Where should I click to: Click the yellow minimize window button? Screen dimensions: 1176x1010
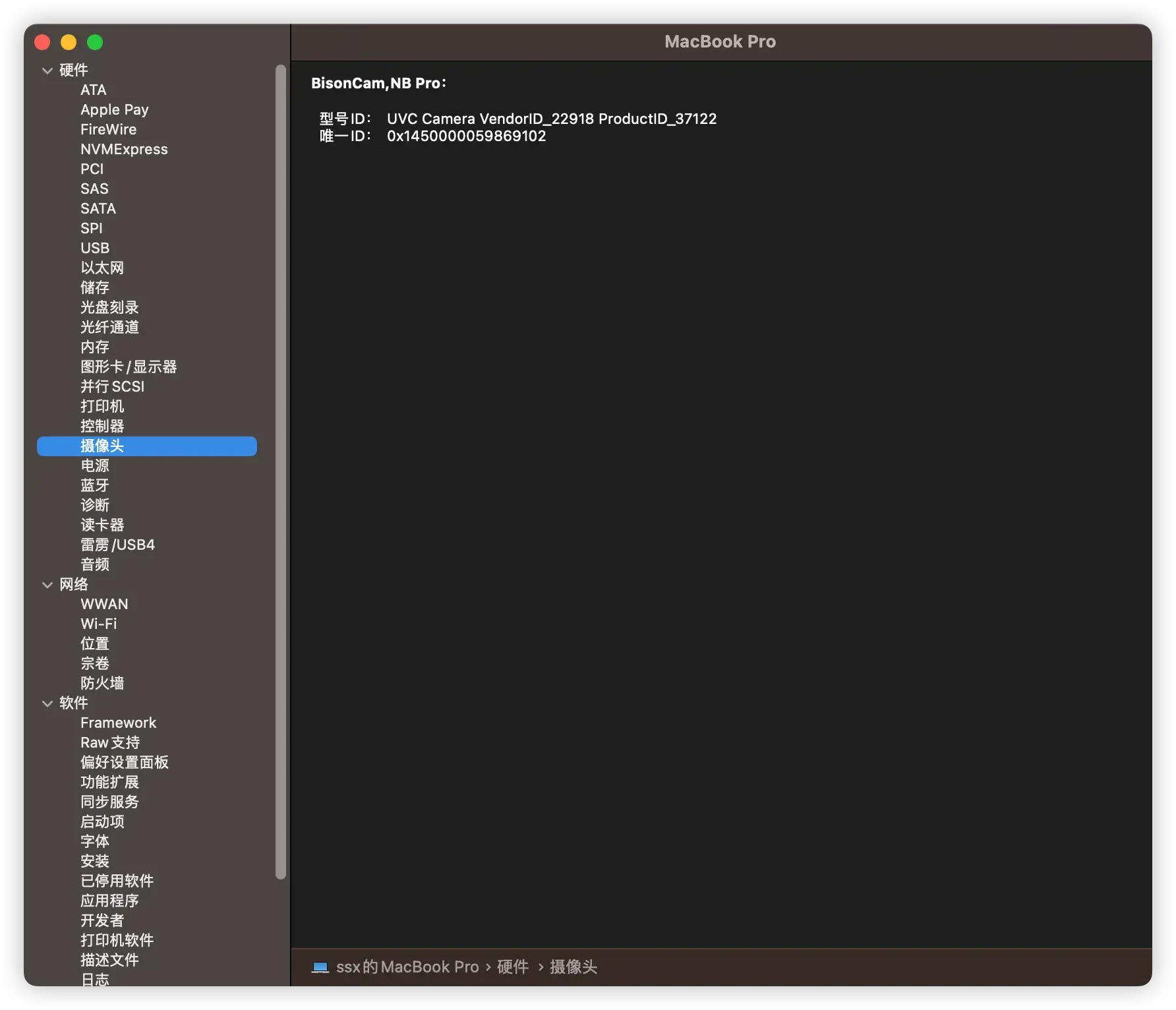(x=69, y=42)
